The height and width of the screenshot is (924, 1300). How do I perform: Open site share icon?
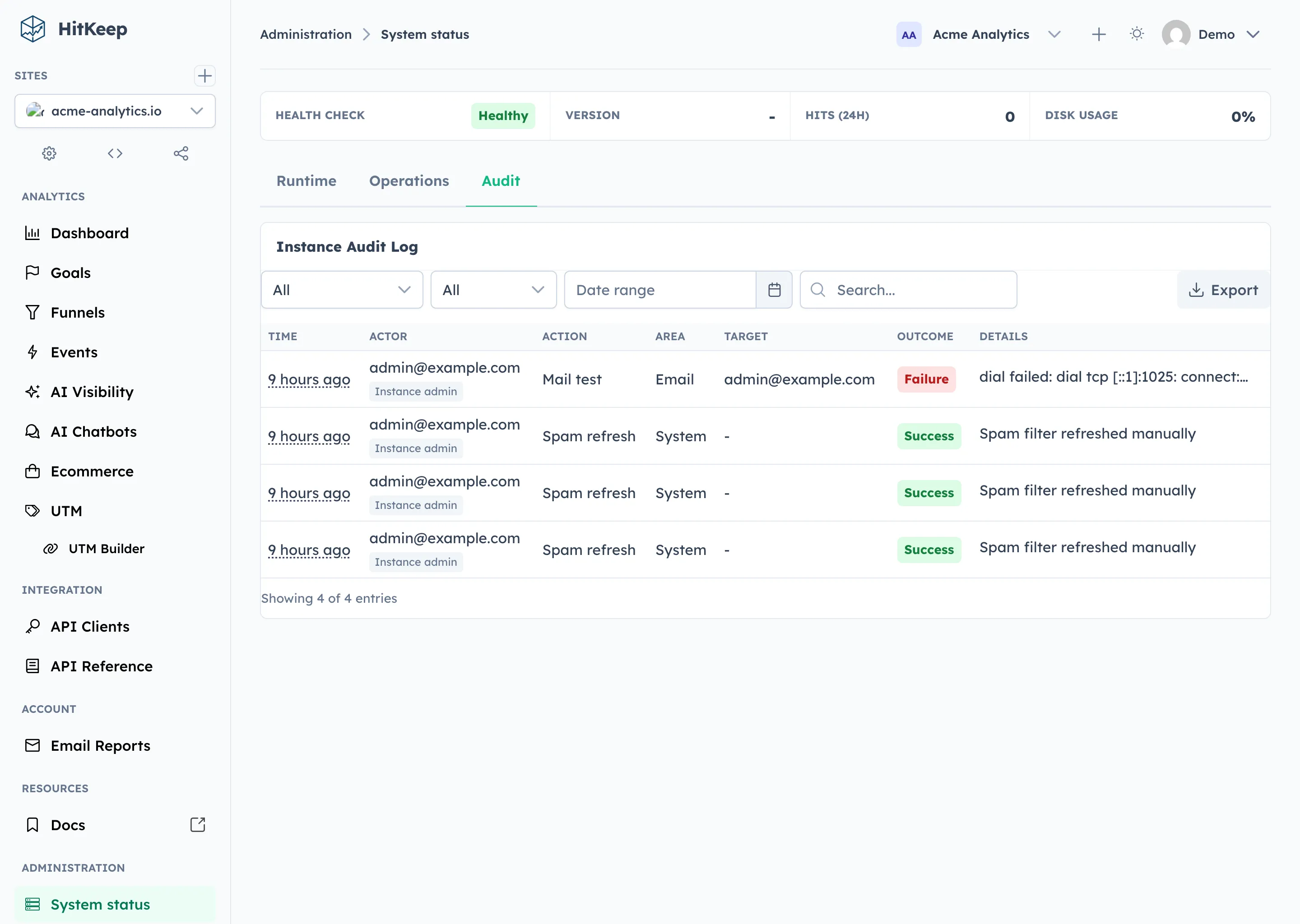coord(181,153)
